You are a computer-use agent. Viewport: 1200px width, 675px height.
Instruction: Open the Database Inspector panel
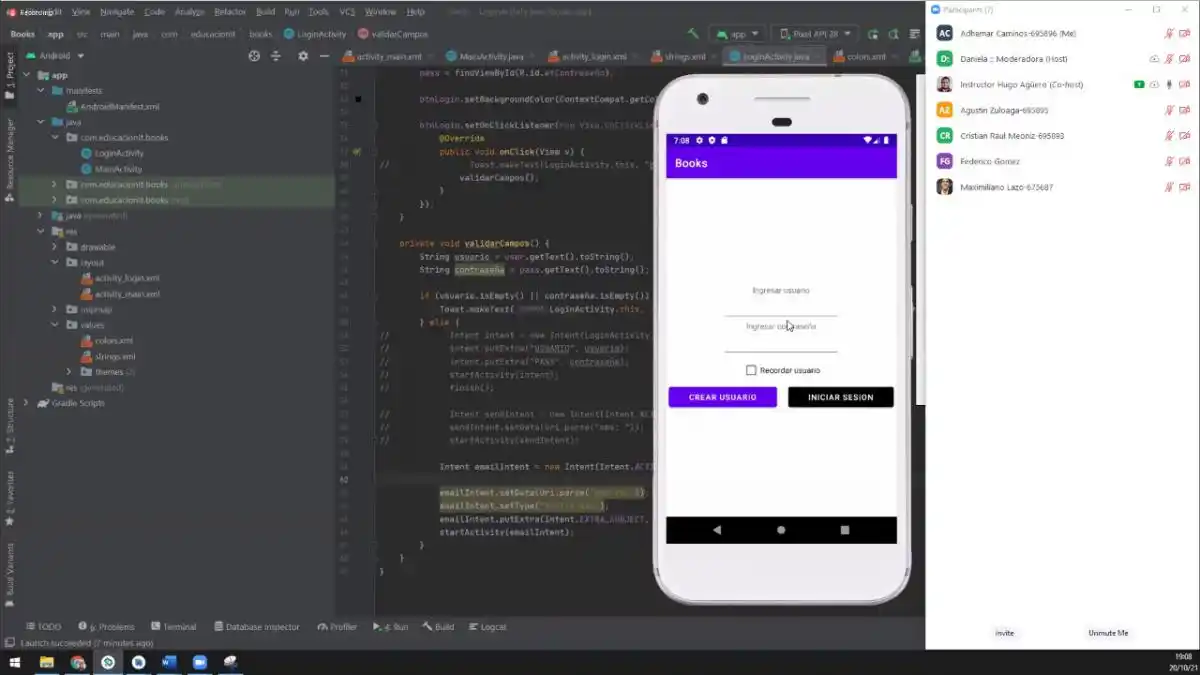click(x=259, y=626)
